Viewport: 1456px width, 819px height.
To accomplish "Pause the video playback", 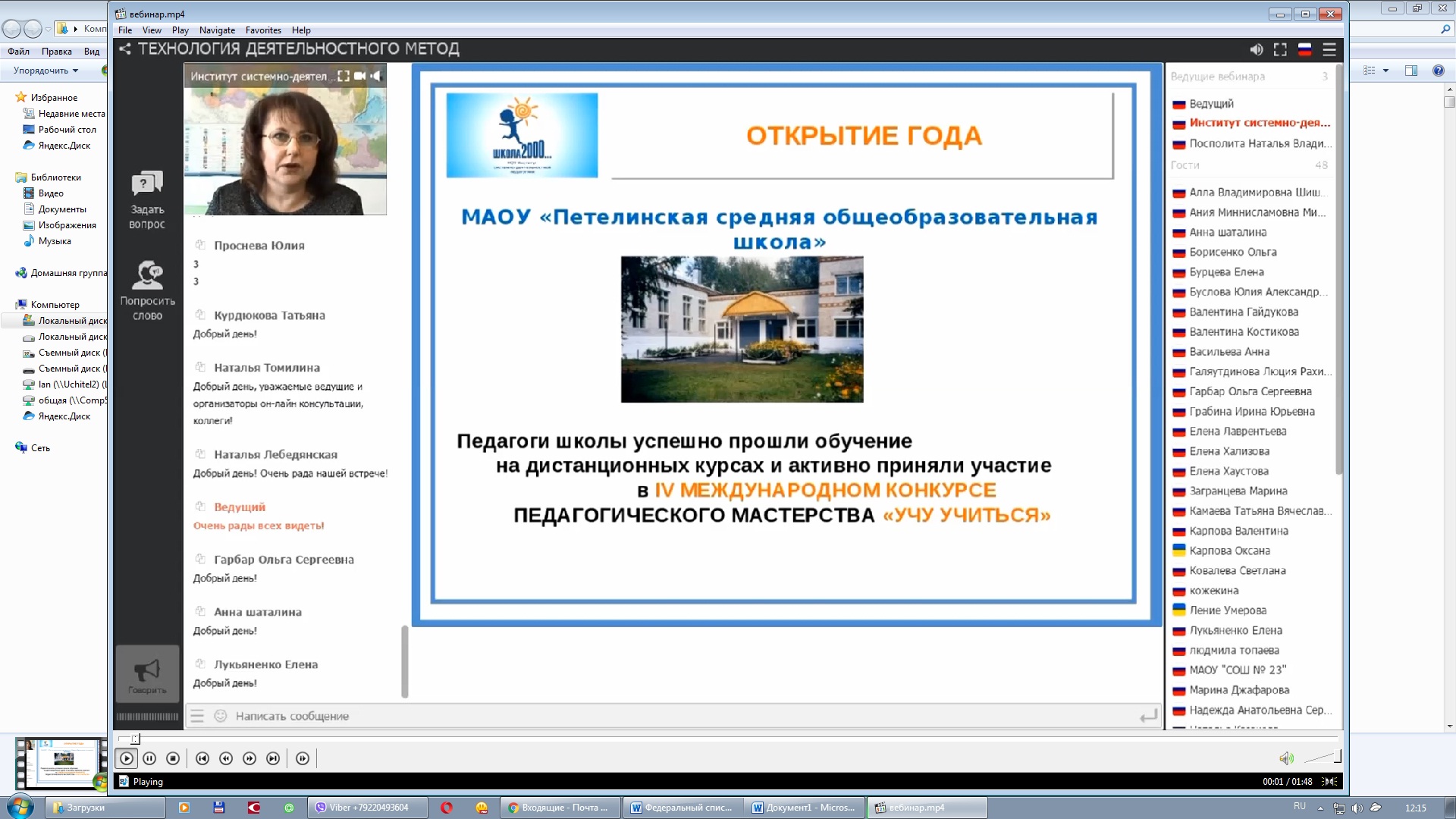I will [x=149, y=758].
